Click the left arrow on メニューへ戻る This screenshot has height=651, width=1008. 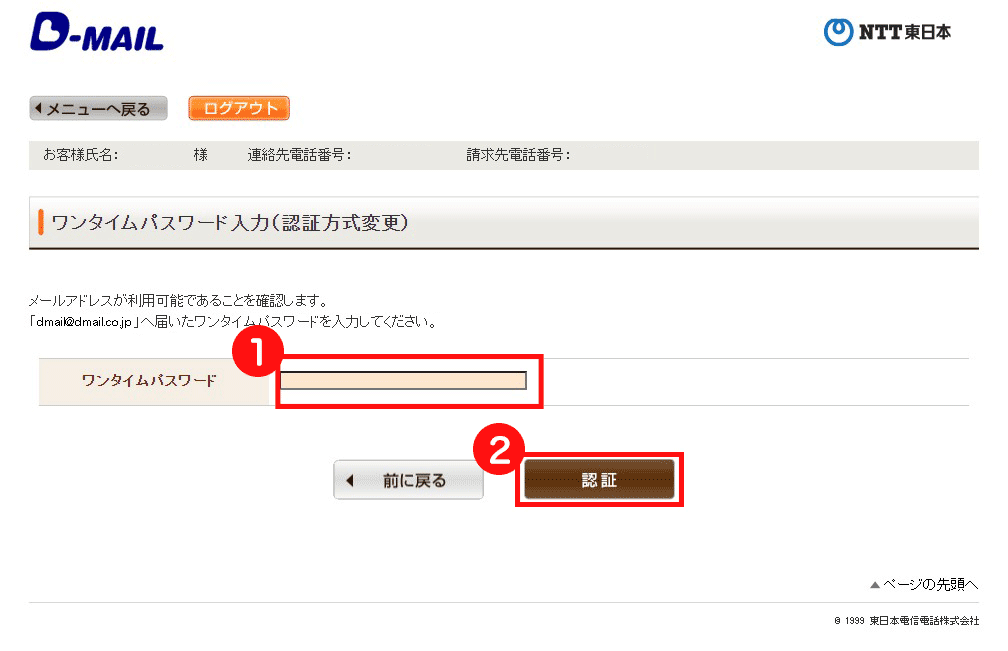(x=39, y=109)
